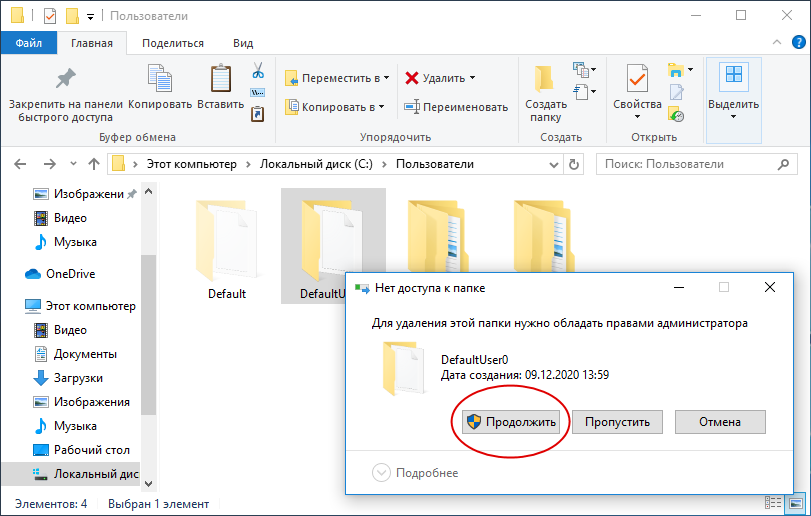The width and height of the screenshot is (811, 516).
Task: Click the Copy icon in ribbon
Action: [x=160, y=78]
